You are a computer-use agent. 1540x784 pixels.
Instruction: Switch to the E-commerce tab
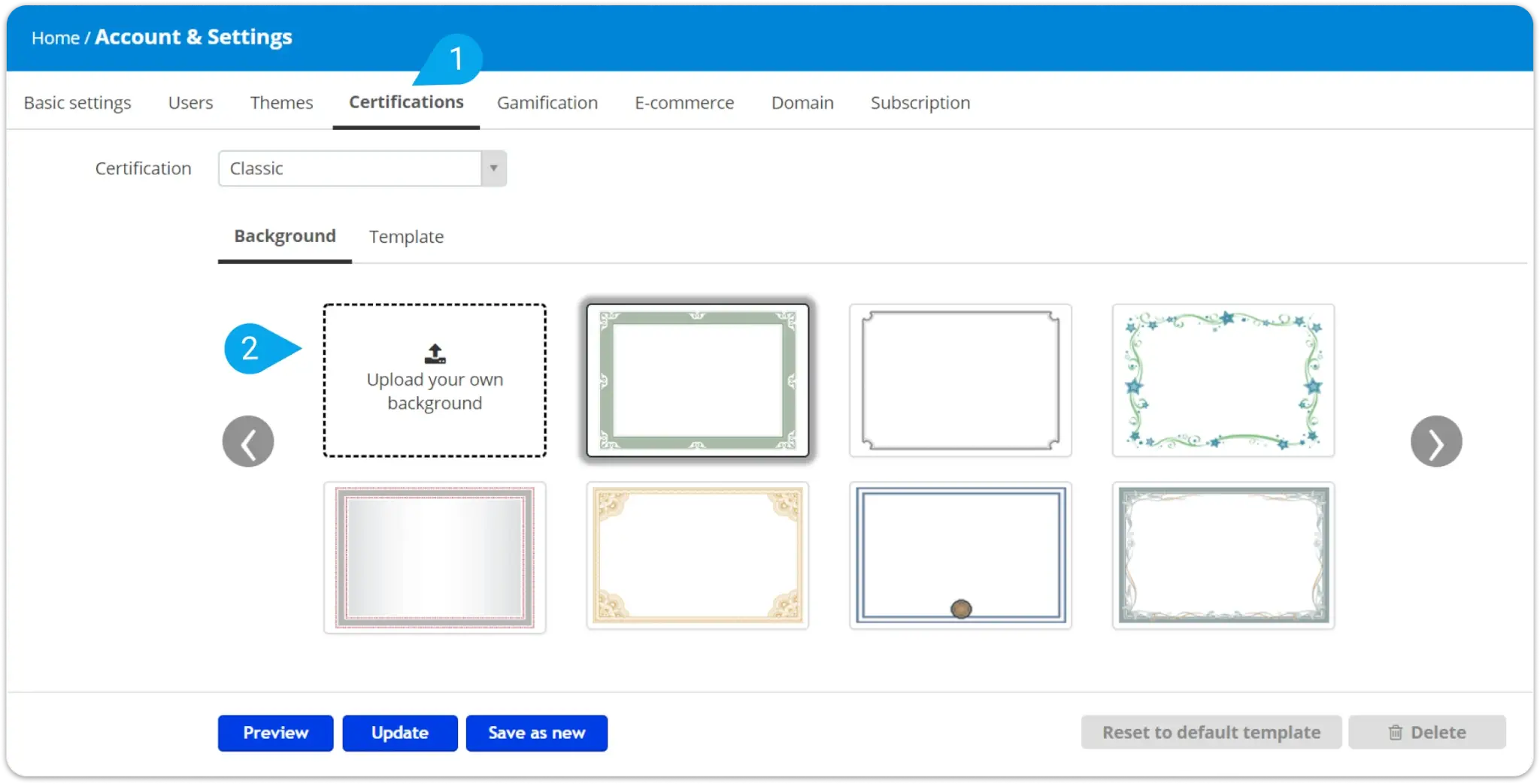[684, 103]
